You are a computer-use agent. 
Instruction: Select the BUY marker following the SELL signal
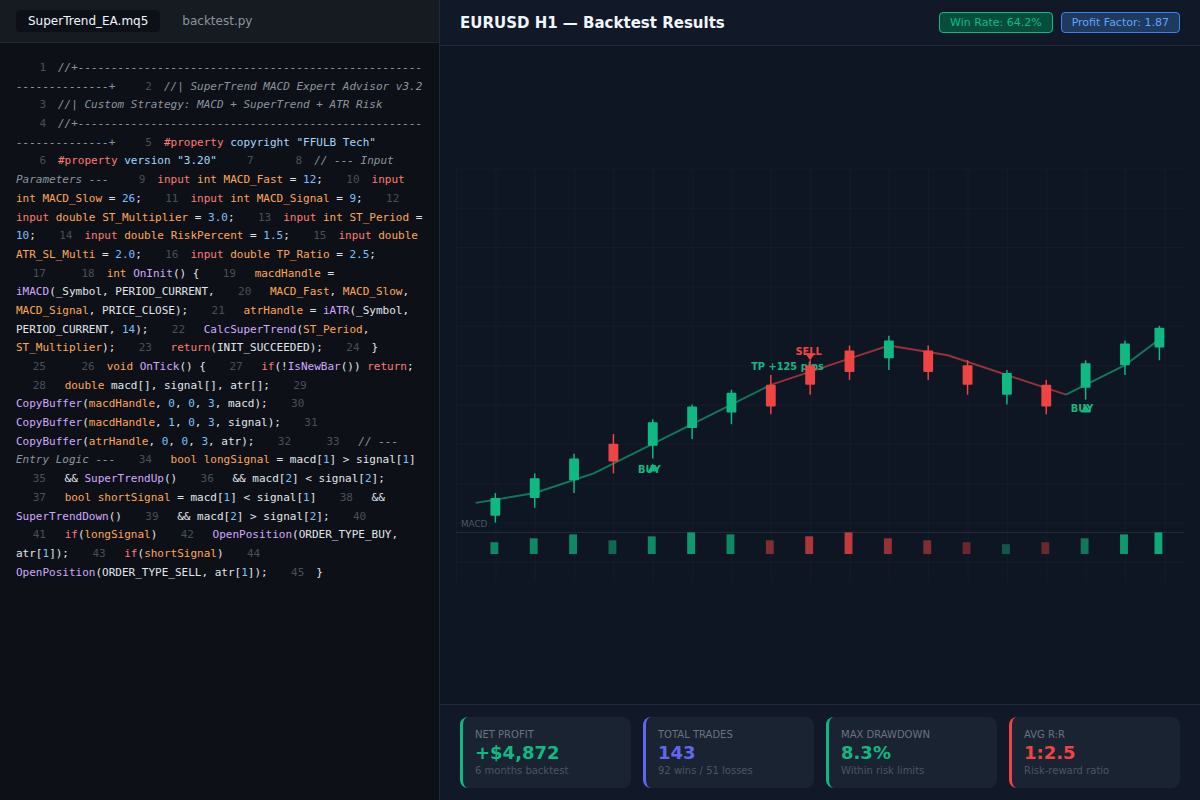(1082, 408)
